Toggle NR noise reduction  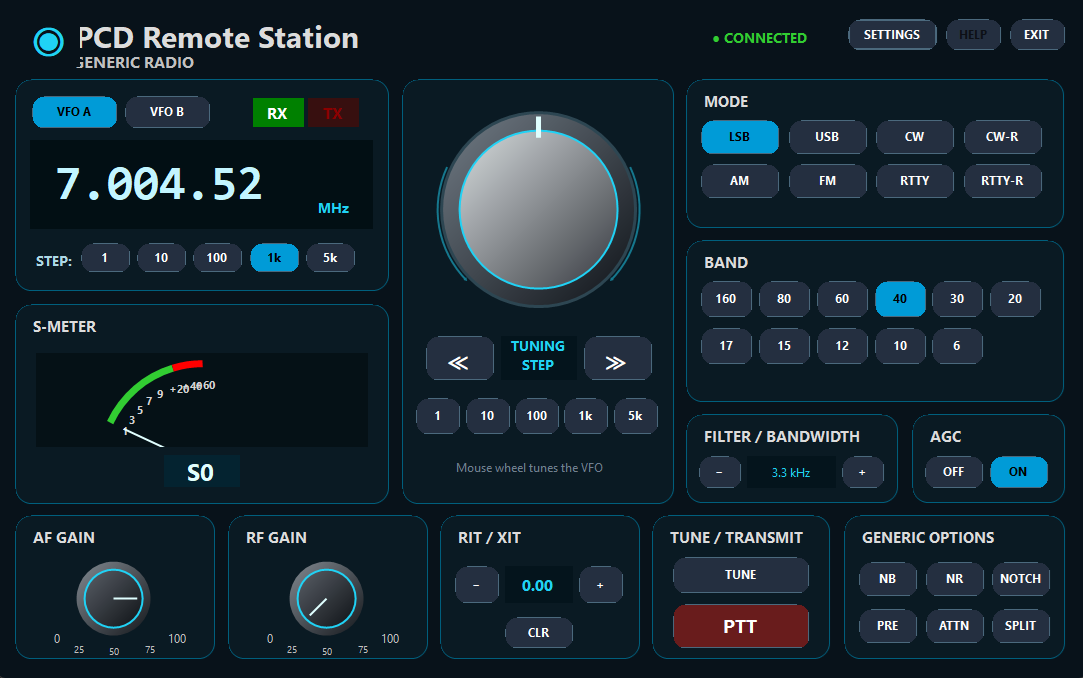click(x=955, y=579)
